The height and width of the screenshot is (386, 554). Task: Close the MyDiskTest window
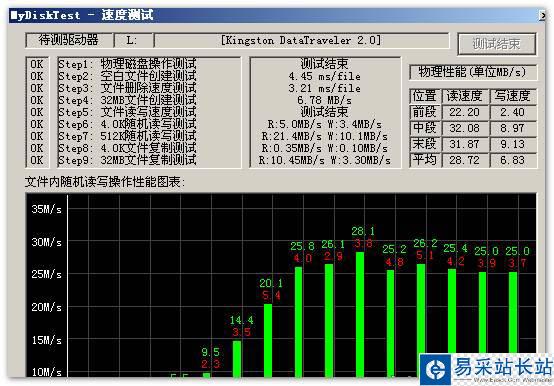(542, 16)
